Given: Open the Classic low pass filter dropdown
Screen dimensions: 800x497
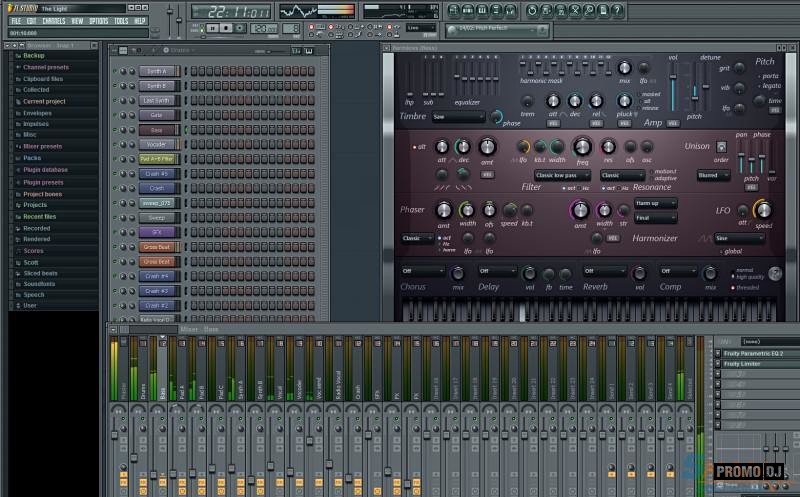Looking at the screenshot, I should pyautogui.click(x=562, y=176).
